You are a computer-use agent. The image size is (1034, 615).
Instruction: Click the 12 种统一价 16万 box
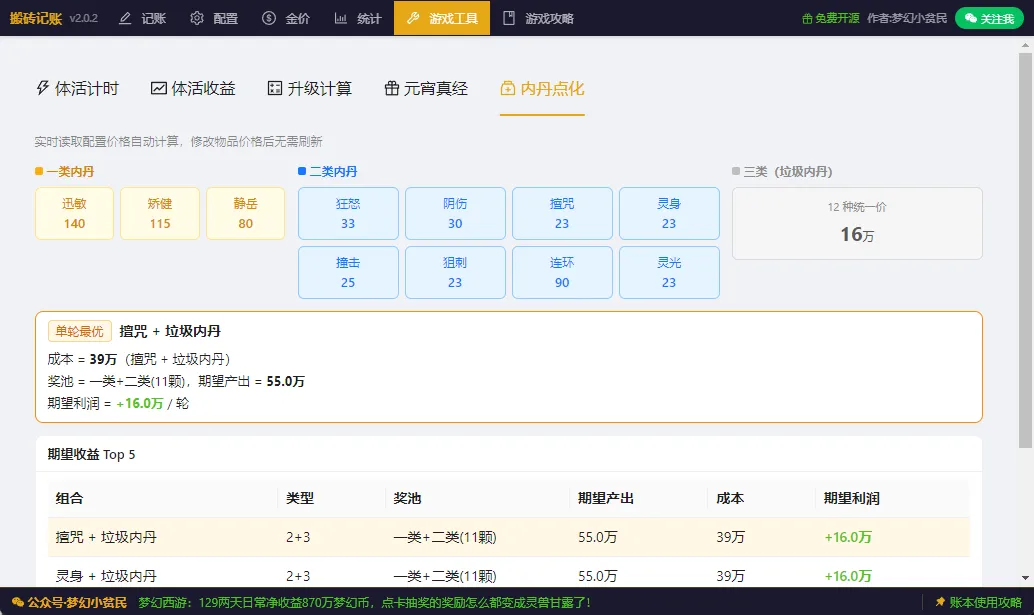click(x=857, y=223)
